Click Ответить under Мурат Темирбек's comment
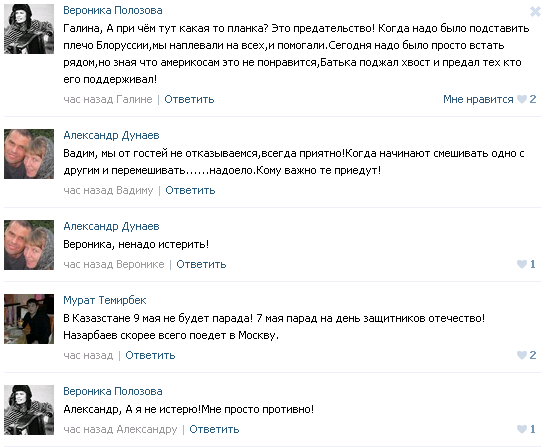The width and height of the screenshot is (549, 447). coord(150,355)
